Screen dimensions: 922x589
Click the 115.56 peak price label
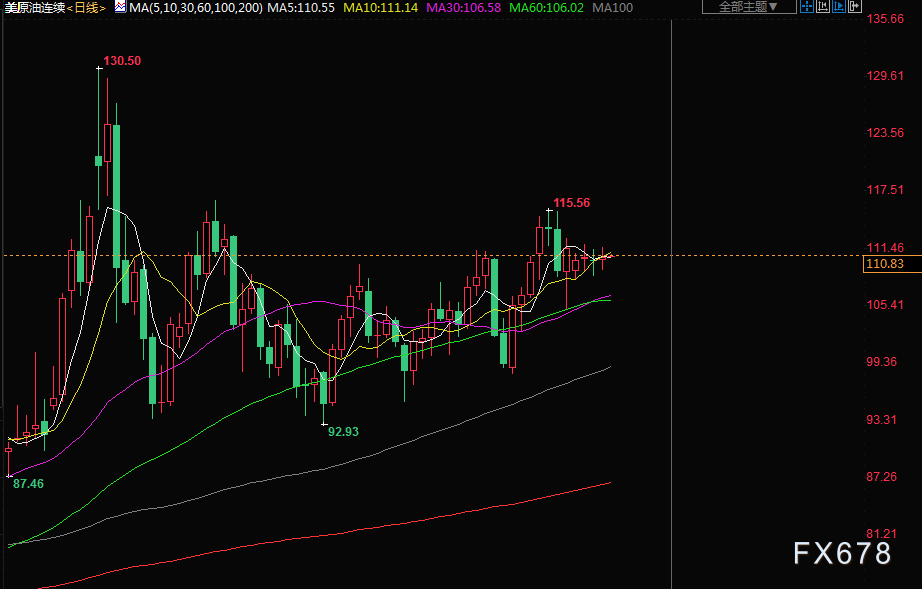point(571,203)
